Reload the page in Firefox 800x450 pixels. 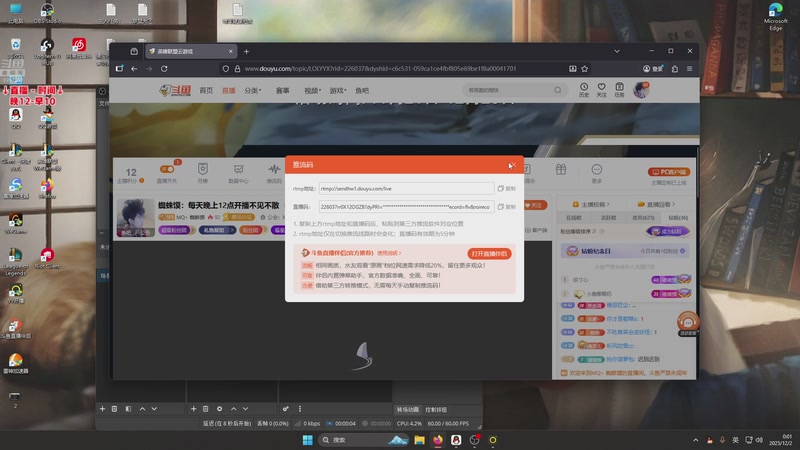click(164, 68)
